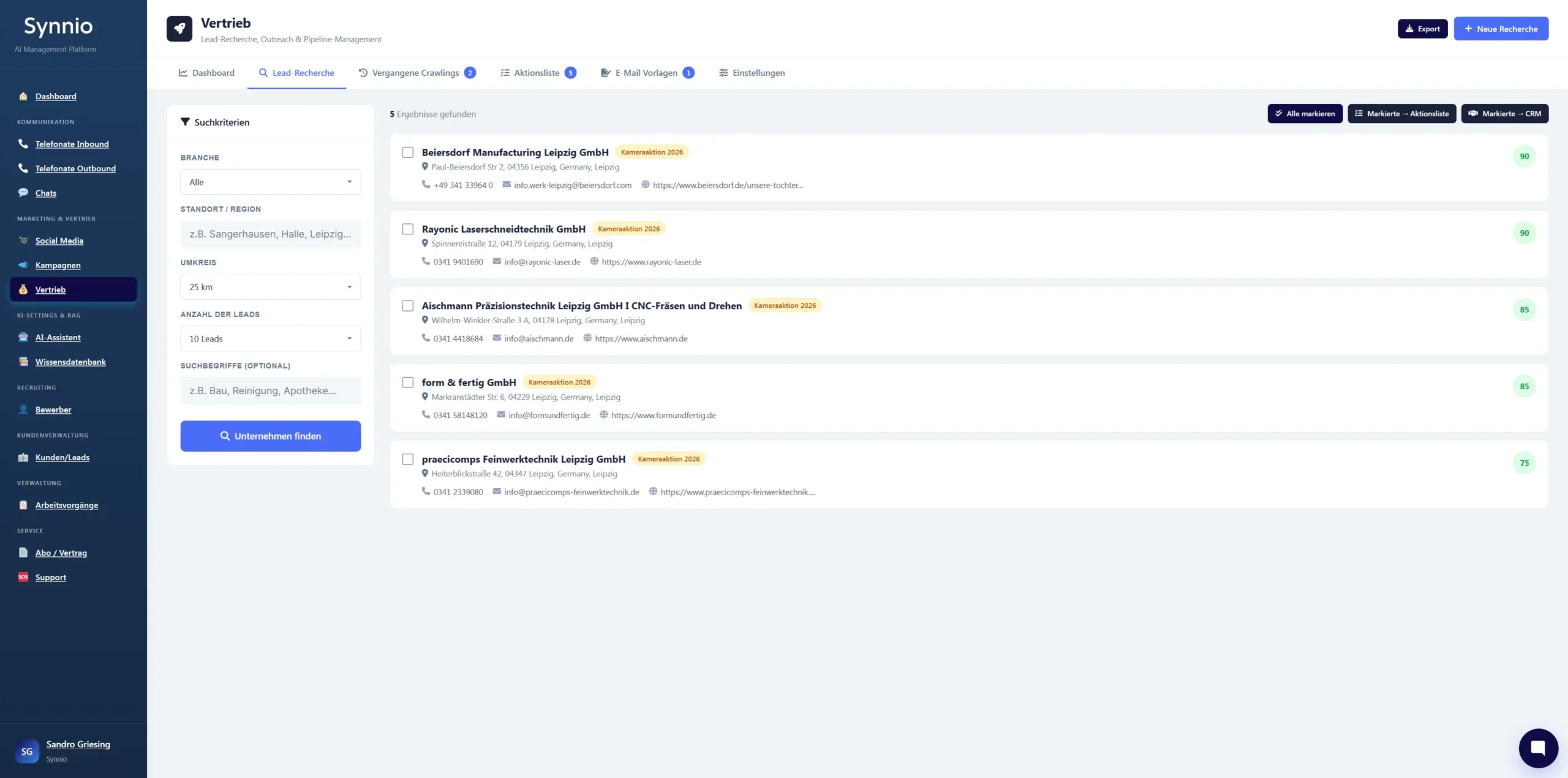This screenshot has width=1568, height=778.
Task: Click the Standort / Region input field
Action: click(270, 234)
